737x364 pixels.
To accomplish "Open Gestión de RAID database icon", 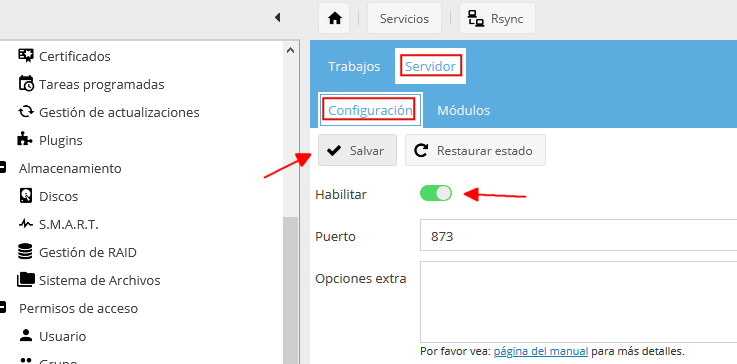I will tap(25, 252).
